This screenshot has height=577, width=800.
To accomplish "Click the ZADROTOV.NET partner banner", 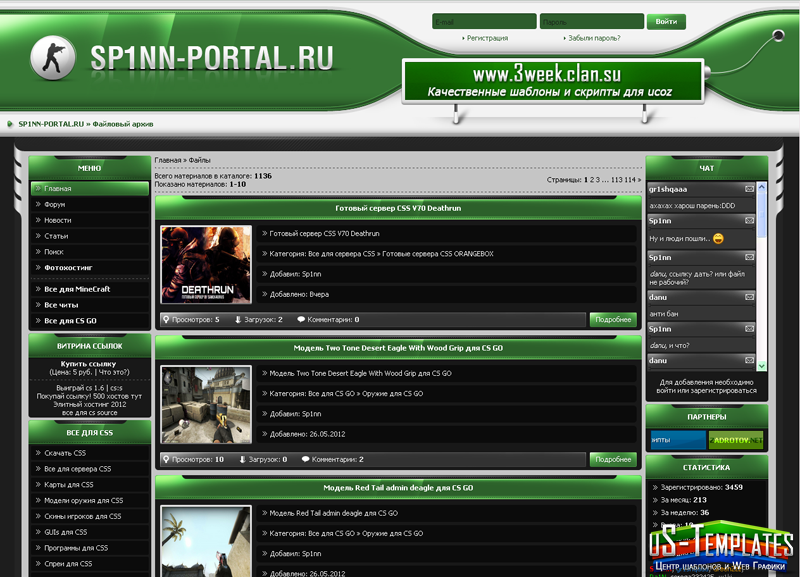I will coord(736,440).
